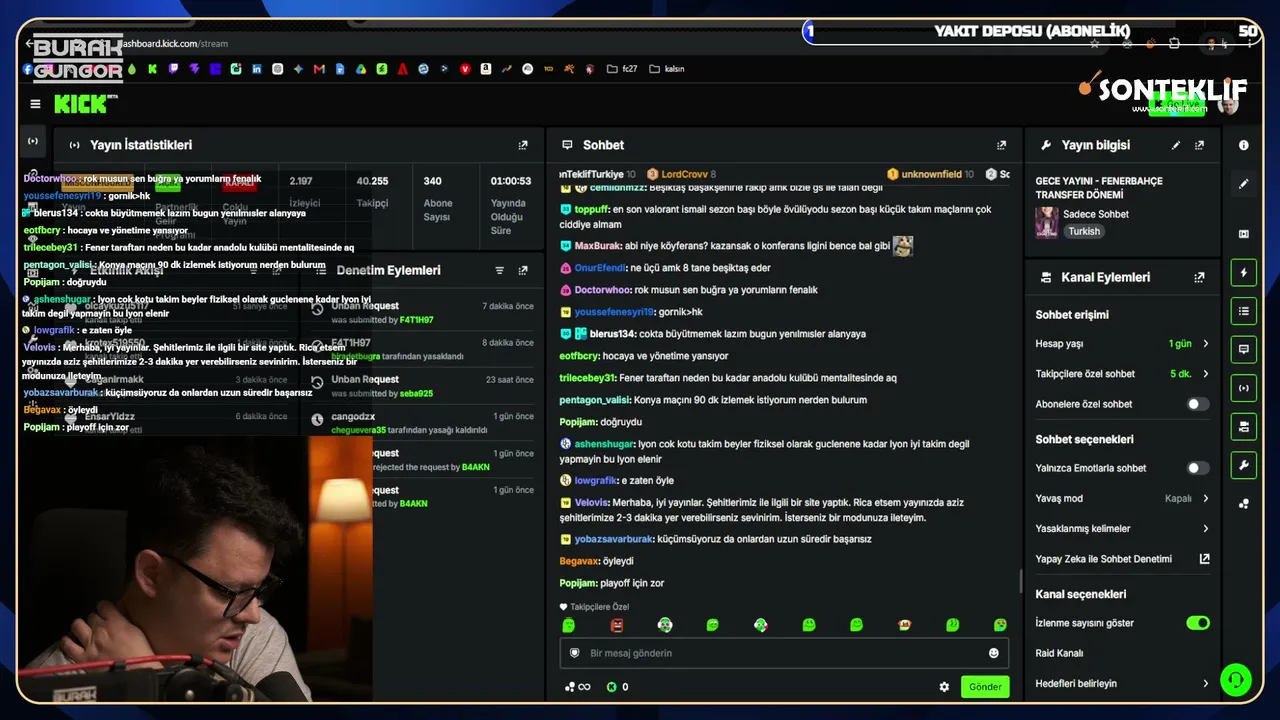Click the lightning bolt sidebar icon
1280x720 pixels.
1244,272
